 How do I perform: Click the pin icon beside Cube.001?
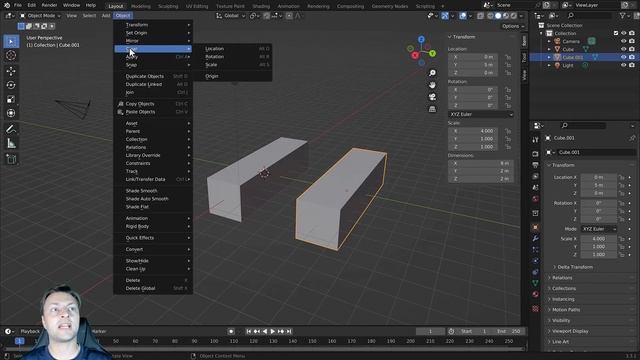click(632, 138)
